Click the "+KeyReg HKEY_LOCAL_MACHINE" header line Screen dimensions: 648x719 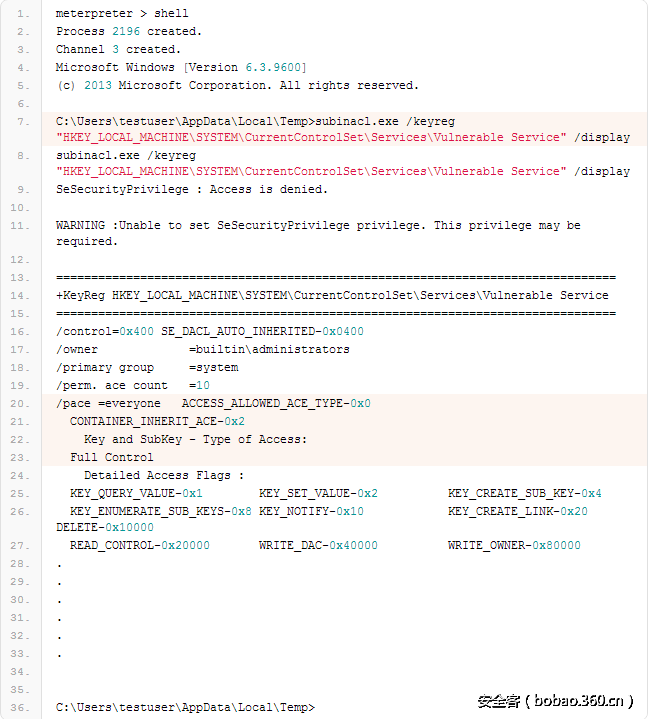(332, 295)
